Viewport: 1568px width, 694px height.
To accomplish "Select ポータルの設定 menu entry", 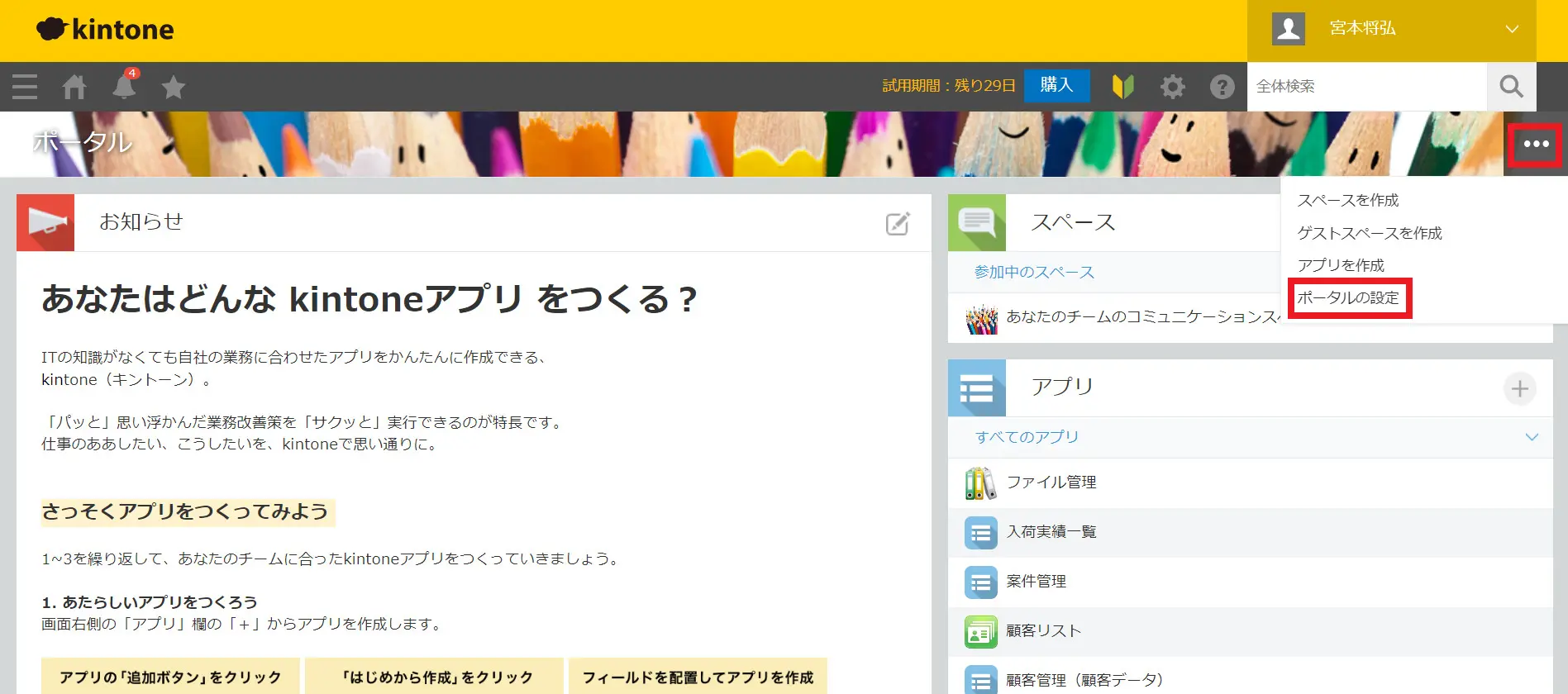I will (x=1348, y=297).
